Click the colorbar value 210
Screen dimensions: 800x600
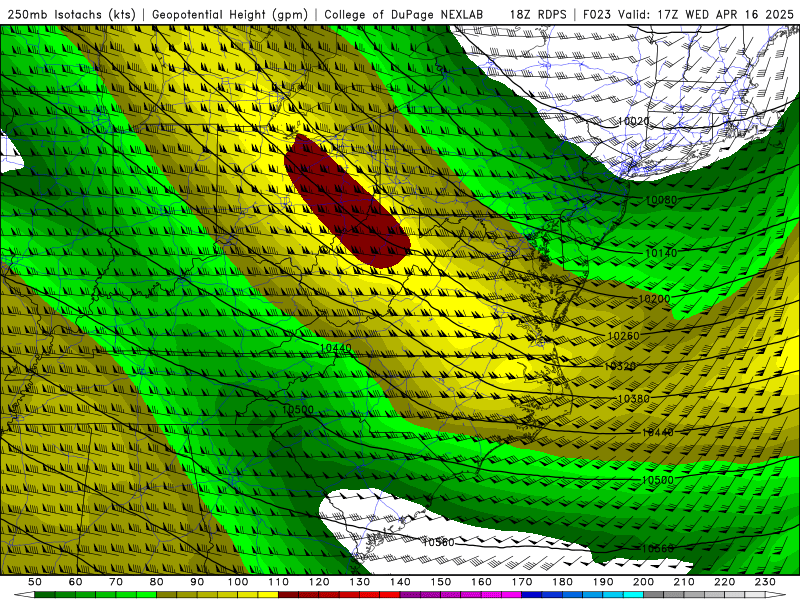point(684,582)
